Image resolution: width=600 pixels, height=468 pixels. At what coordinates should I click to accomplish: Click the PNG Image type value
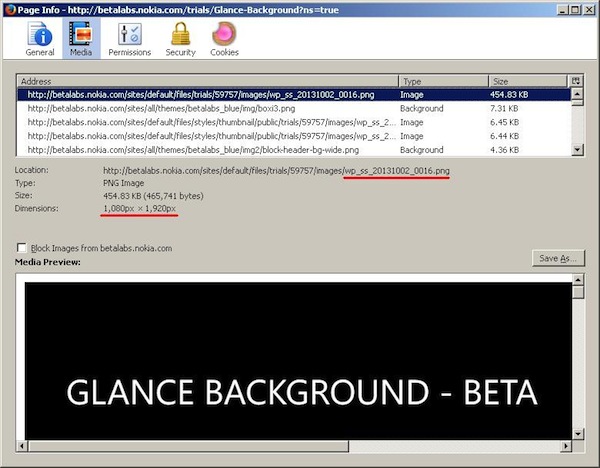click(x=124, y=183)
